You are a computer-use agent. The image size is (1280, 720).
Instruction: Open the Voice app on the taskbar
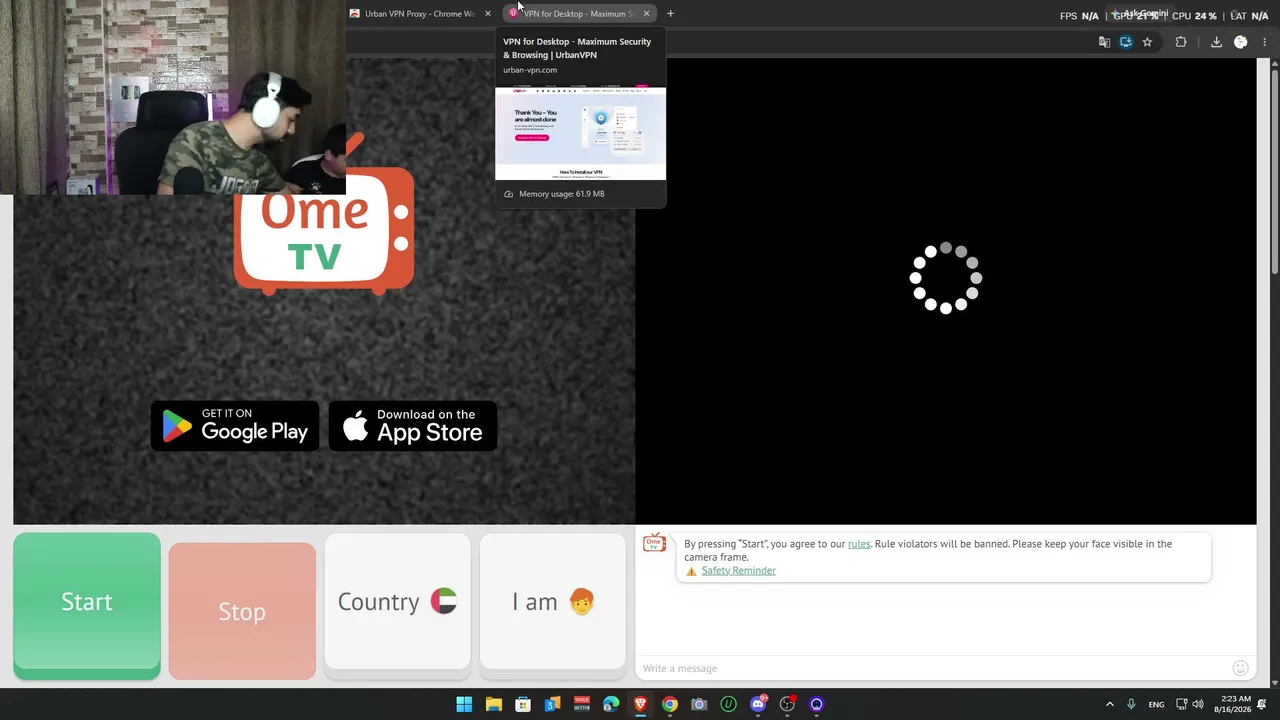coord(582,704)
